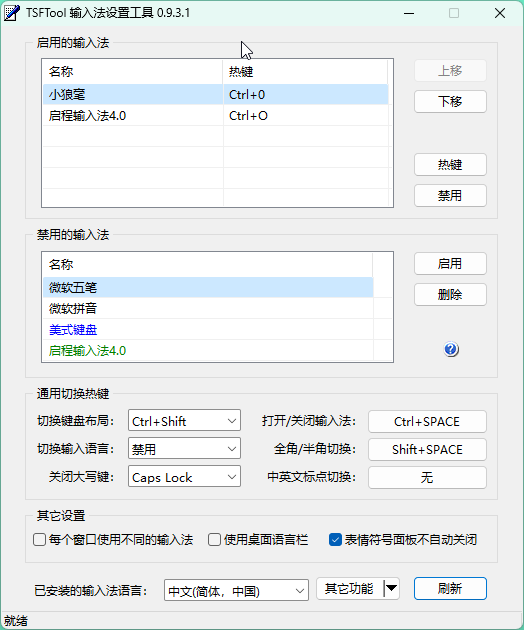Click the 启用 button

click(x=450, y=264)
